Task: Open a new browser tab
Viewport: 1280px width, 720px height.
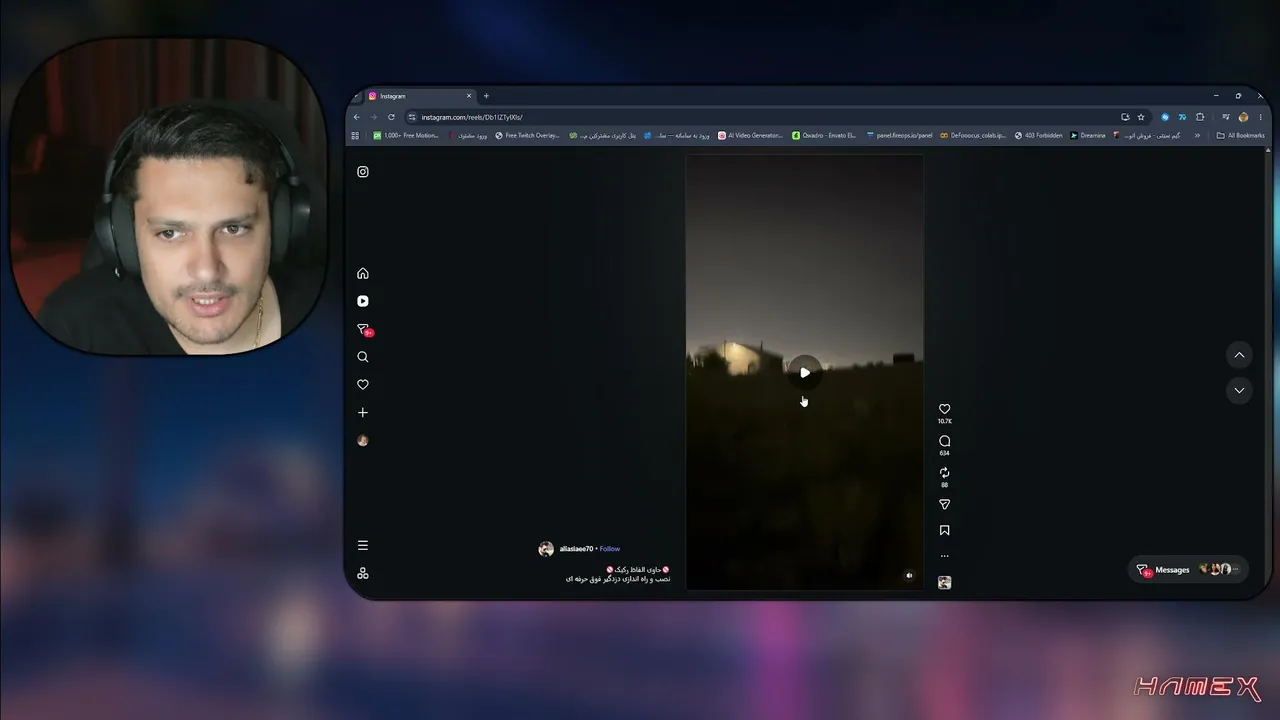Action: 486,96
